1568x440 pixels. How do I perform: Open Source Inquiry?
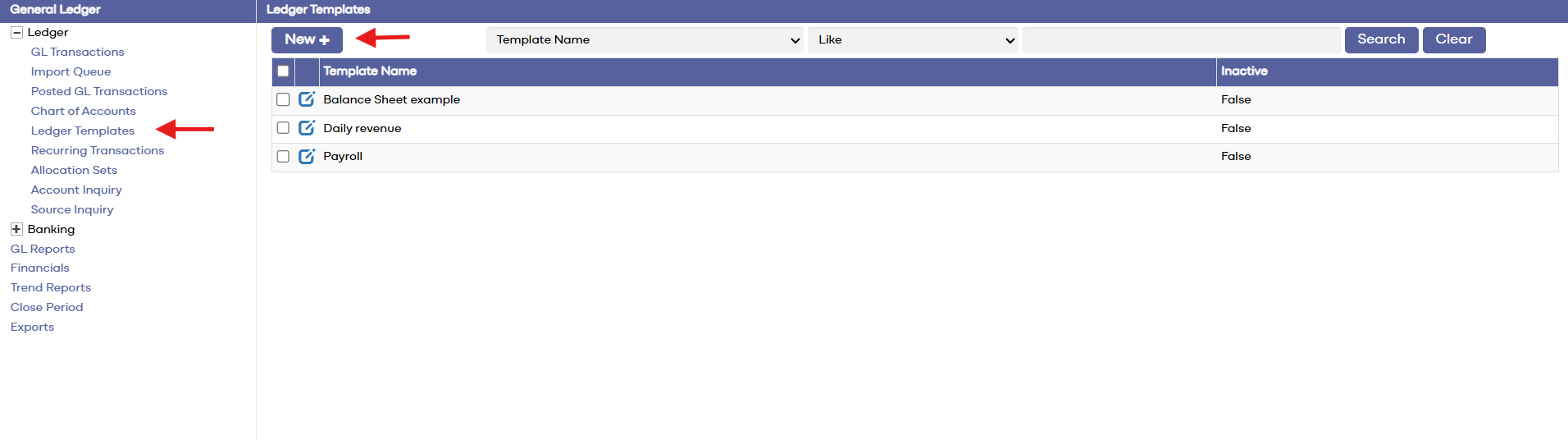point(72,209)
